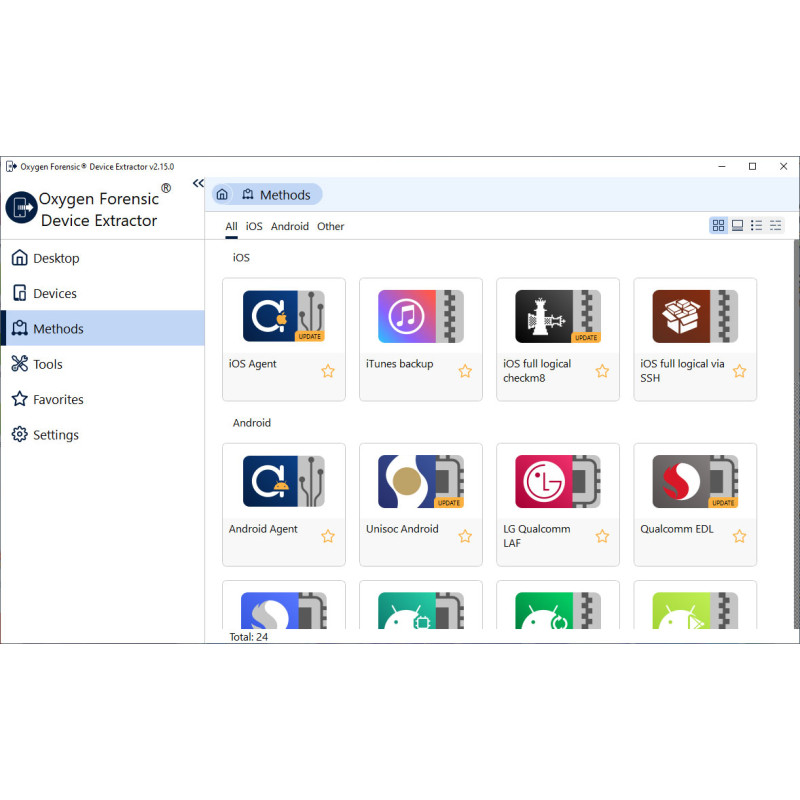This screenshot has width=800, height=800.
Task: Click the home icon in the breadcrumb bar
Action: pos(222,194)
